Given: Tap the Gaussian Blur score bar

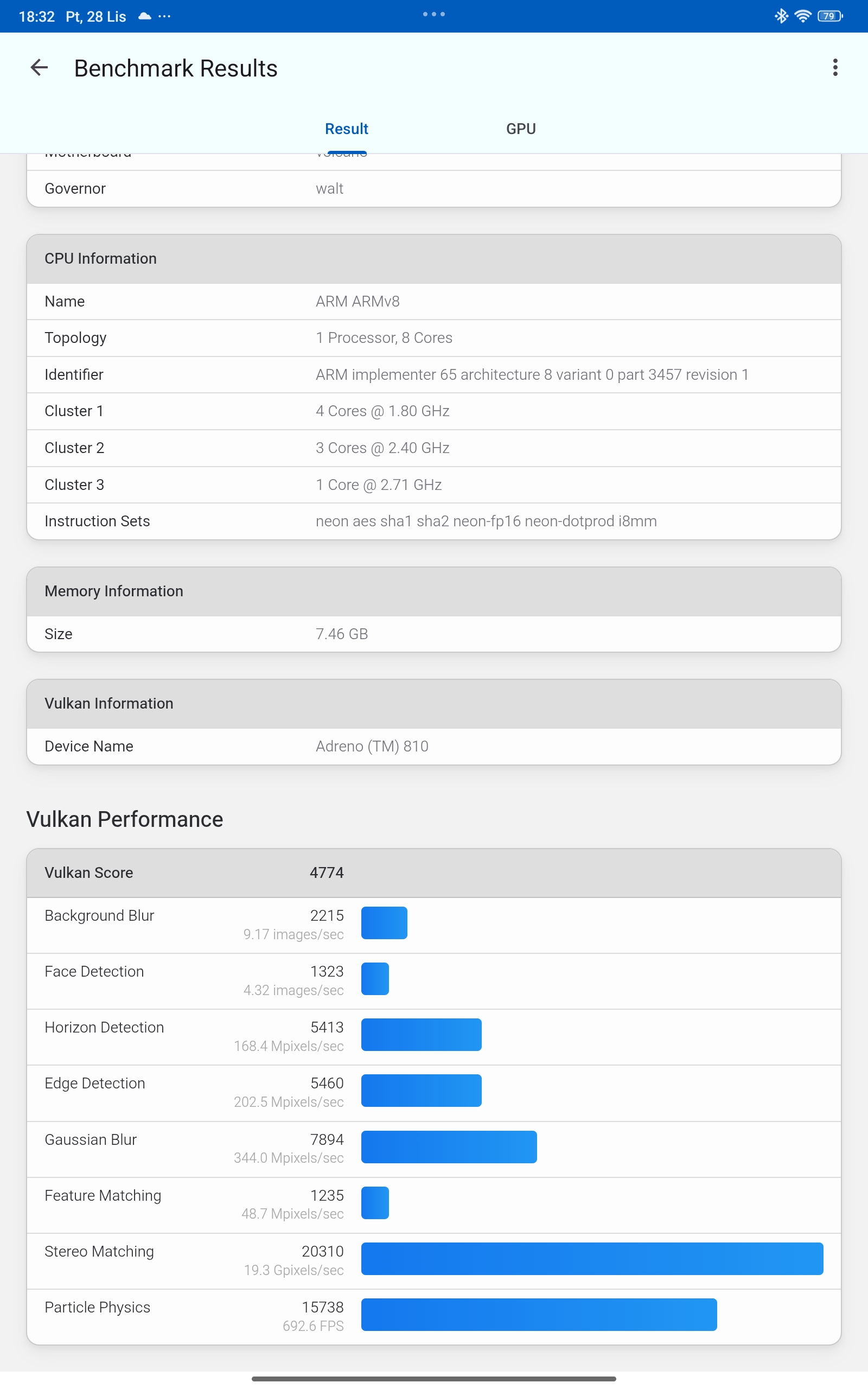Looking at the screenshot, I should coord(449,1147).
